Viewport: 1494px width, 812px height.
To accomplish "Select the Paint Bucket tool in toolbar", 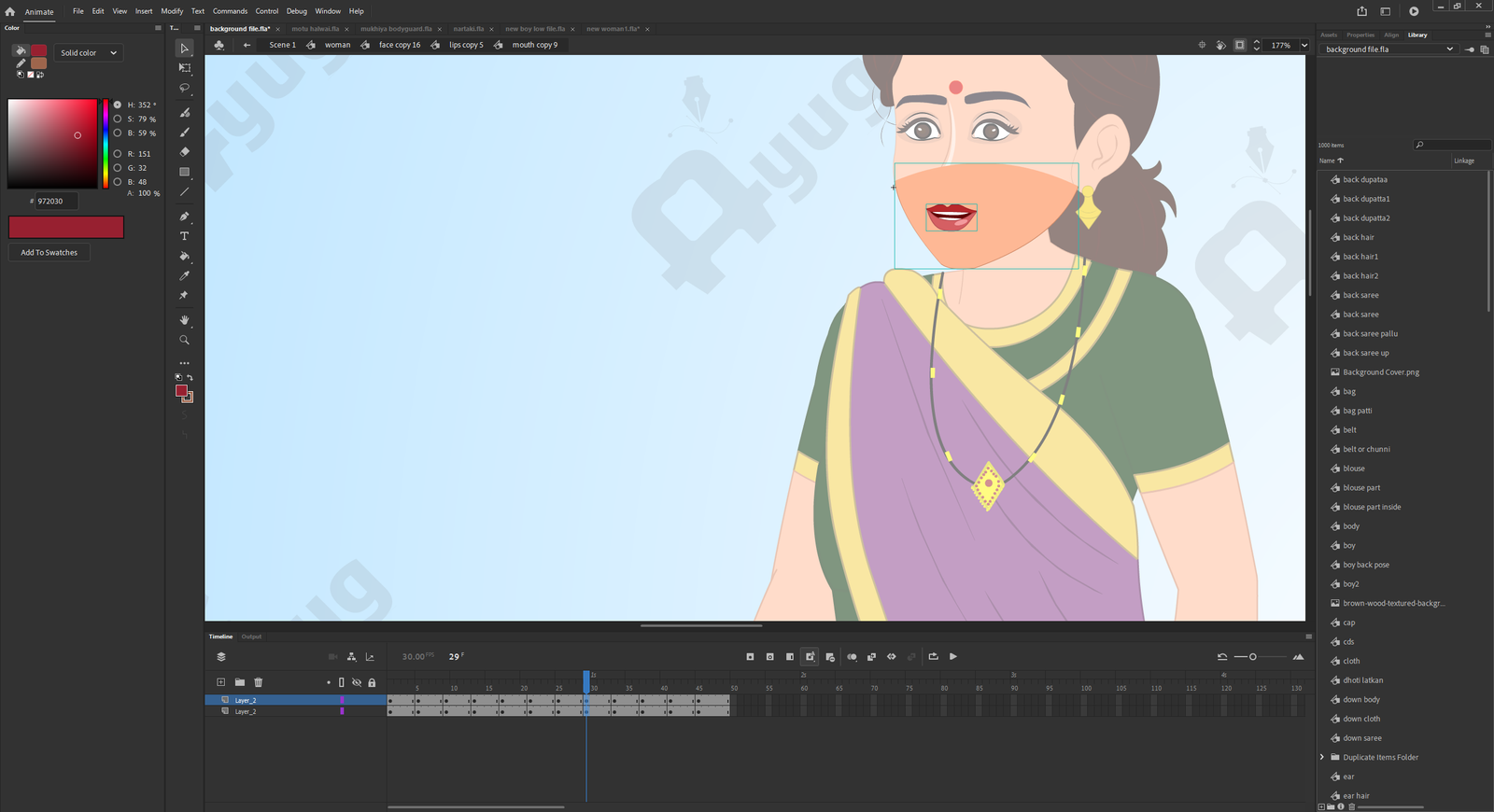I will (184, 256).
